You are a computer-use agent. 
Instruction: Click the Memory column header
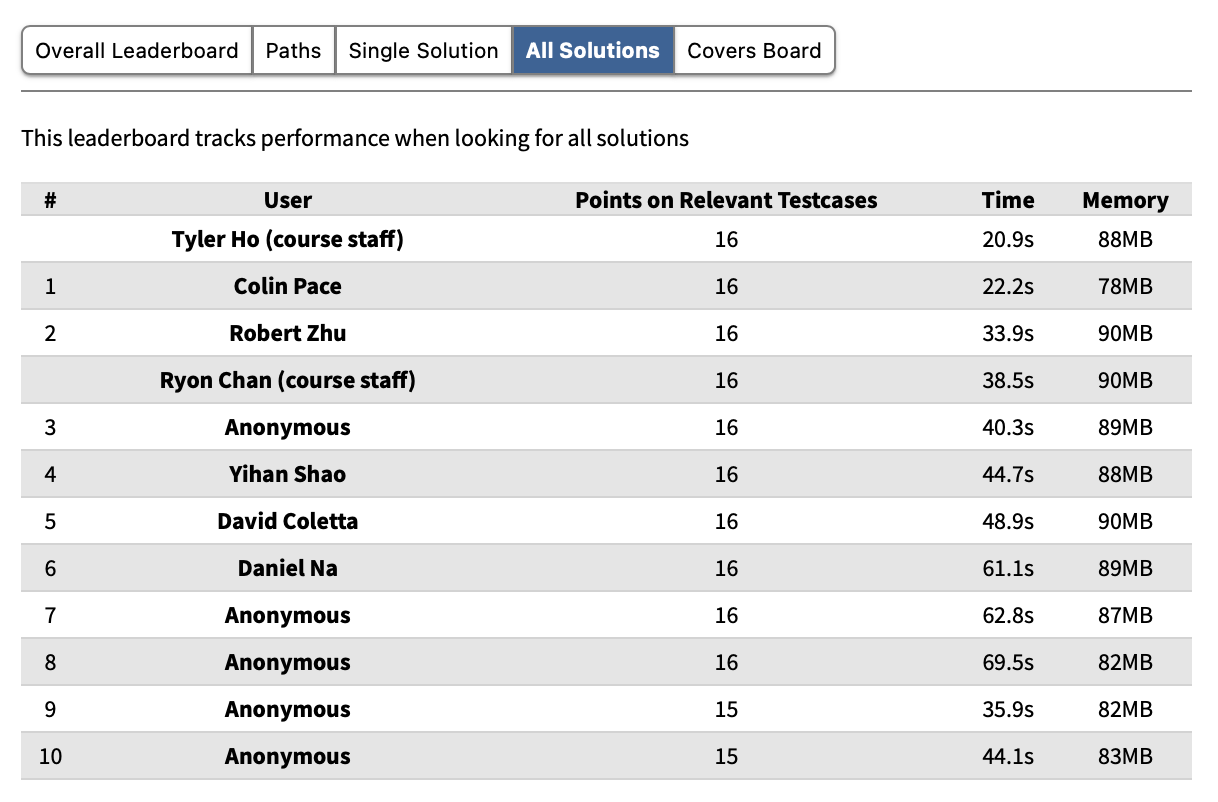1125,200
